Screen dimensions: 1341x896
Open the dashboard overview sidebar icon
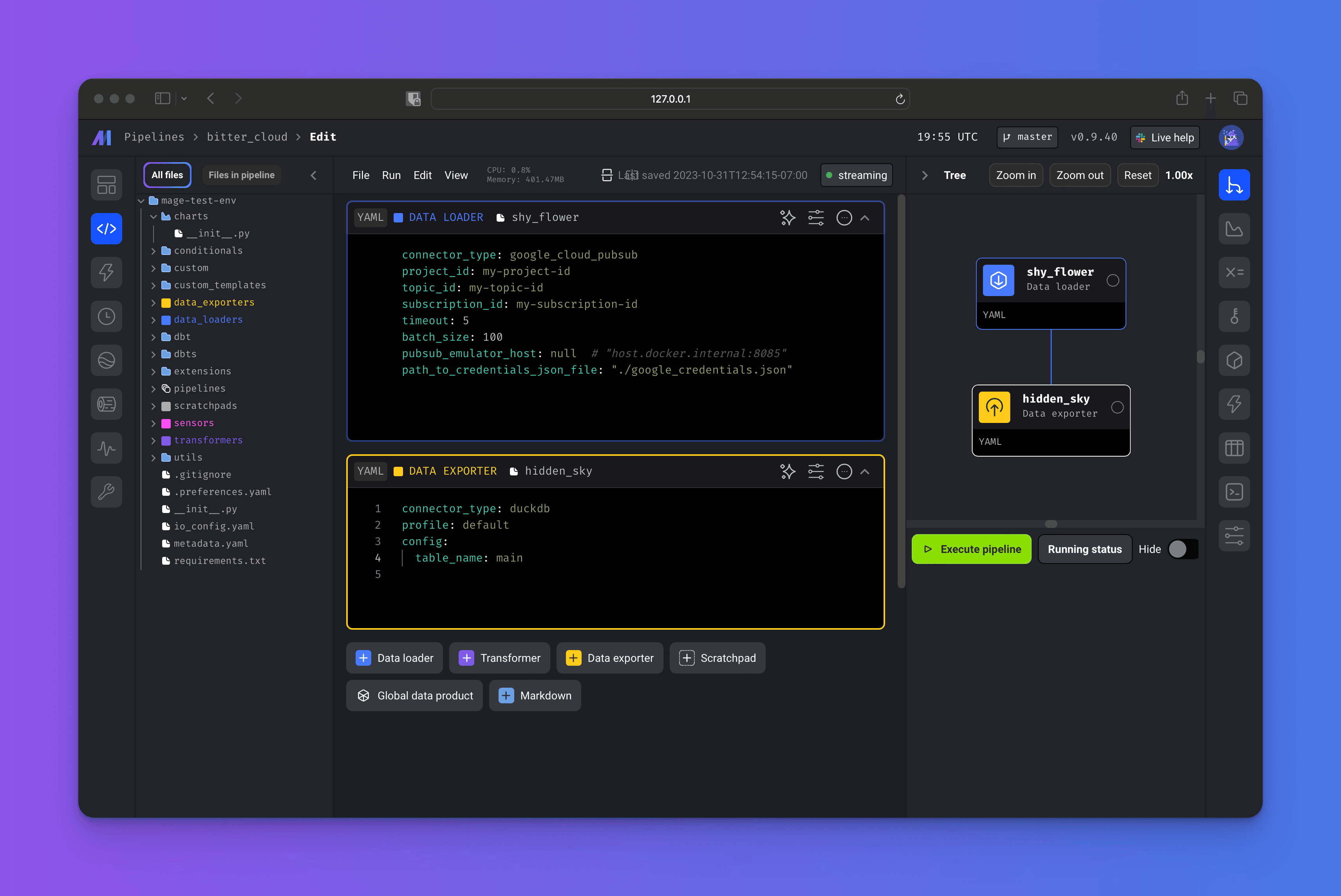click(x=106, y=184)
